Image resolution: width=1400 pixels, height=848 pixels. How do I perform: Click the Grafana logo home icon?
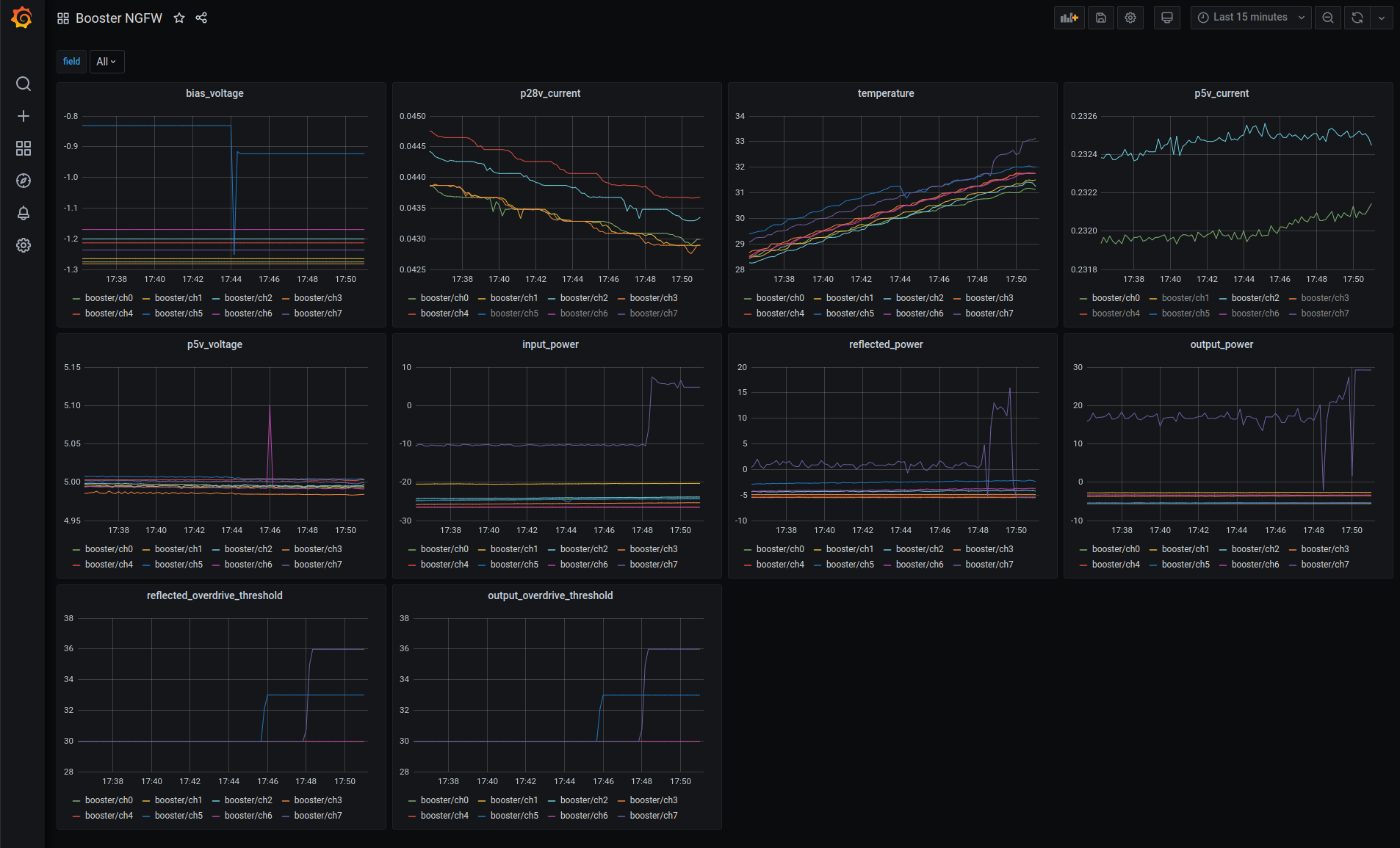coord(22,18)
